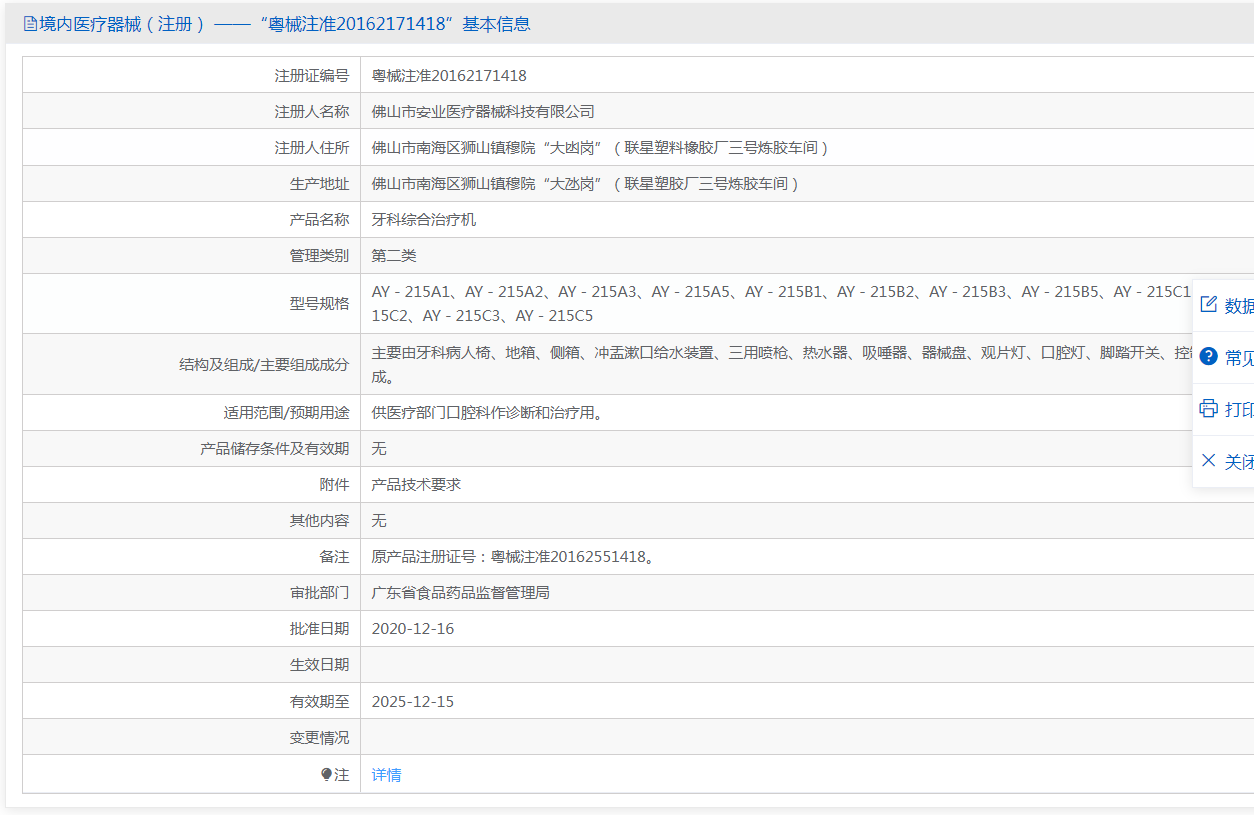1254x815 pixels.
Task: Click the date 2020-12-16
Action: click(x=413, y=628)
